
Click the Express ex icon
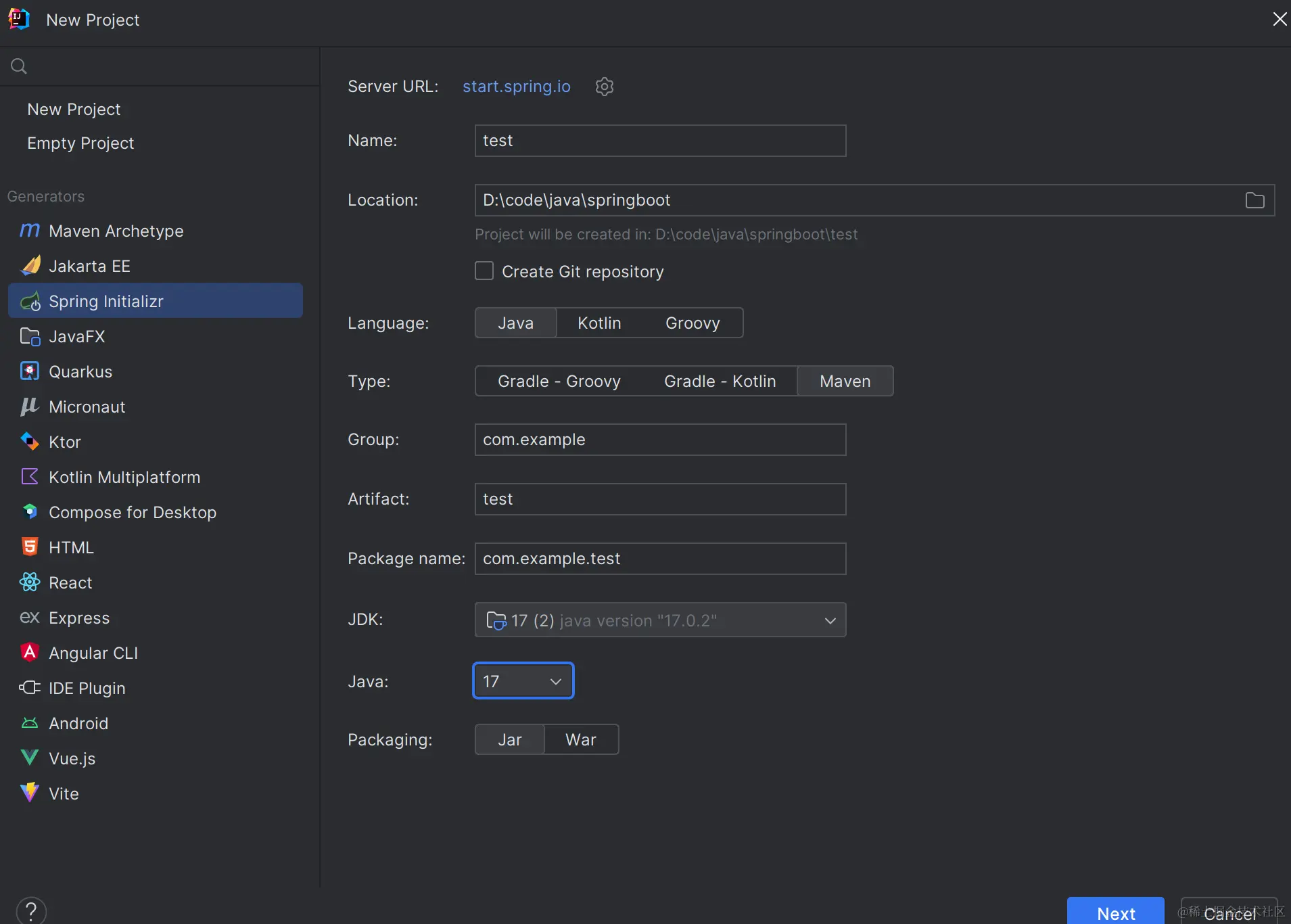coord(30,618)
